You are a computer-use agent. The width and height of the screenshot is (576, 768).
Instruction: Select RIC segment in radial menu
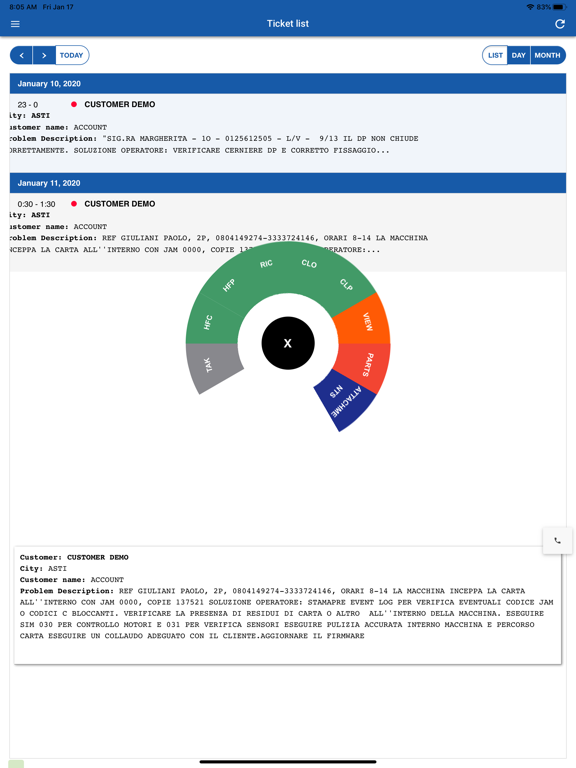pos(266,264)
